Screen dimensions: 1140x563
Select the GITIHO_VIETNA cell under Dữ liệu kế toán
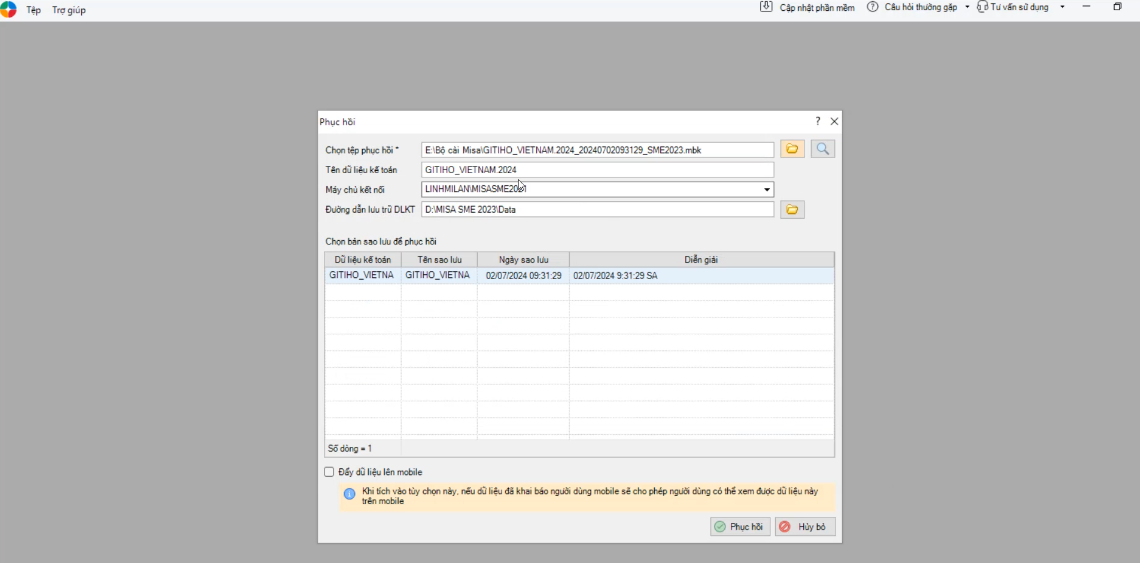(363, 276)
